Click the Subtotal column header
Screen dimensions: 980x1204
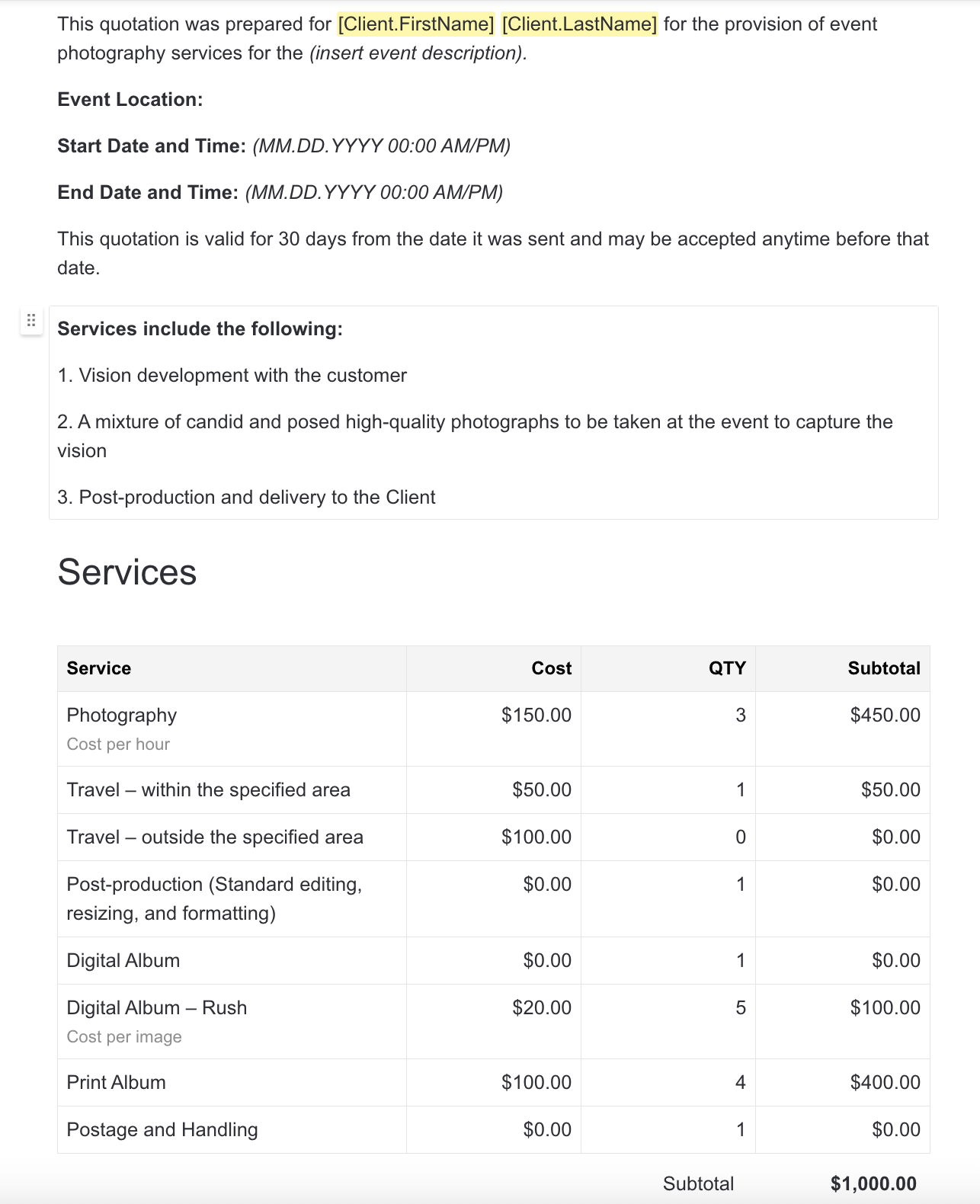[884, 668]
